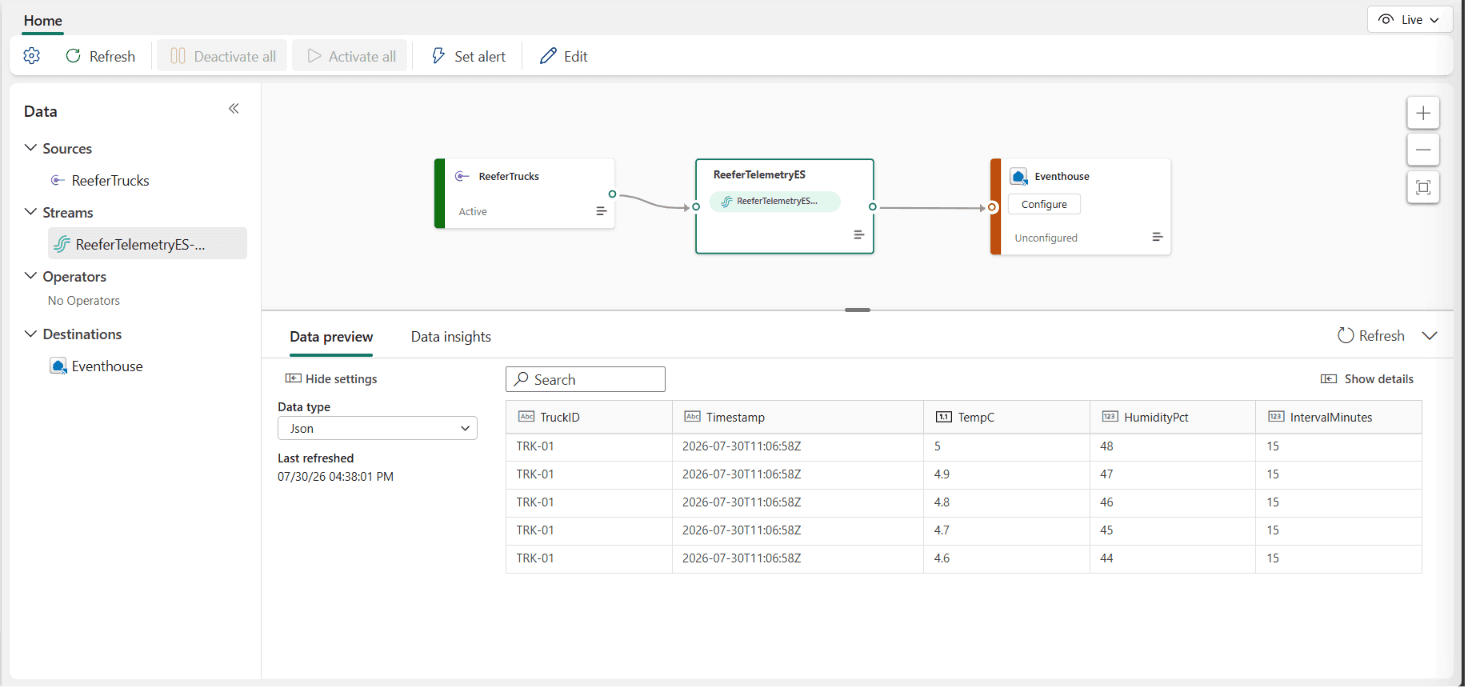The image size is (1465, 687).
Task: Open ReeferTelemetryES node menu icon
Action: (x=859, y=235)
